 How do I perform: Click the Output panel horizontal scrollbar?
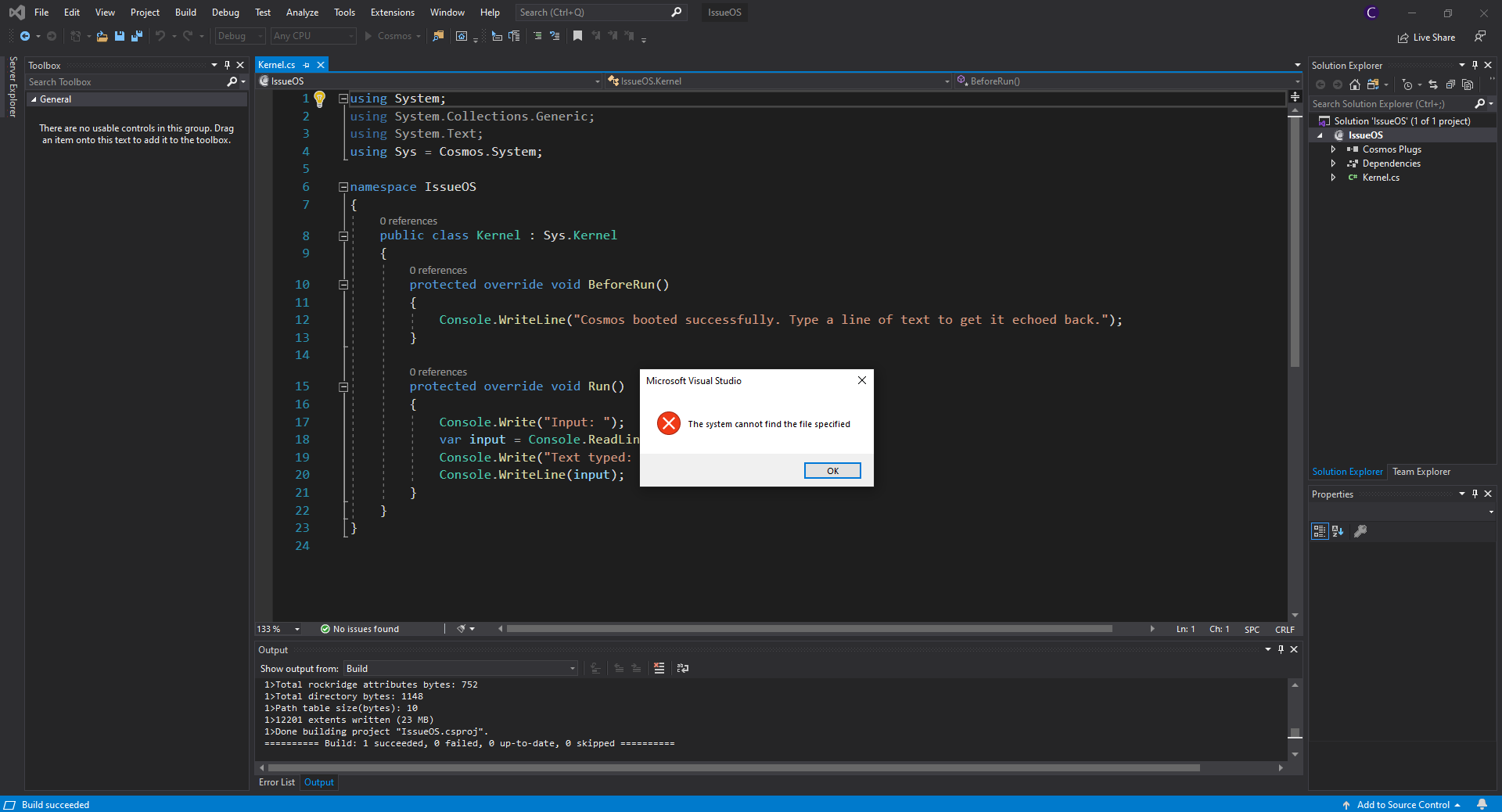[734, 768]
